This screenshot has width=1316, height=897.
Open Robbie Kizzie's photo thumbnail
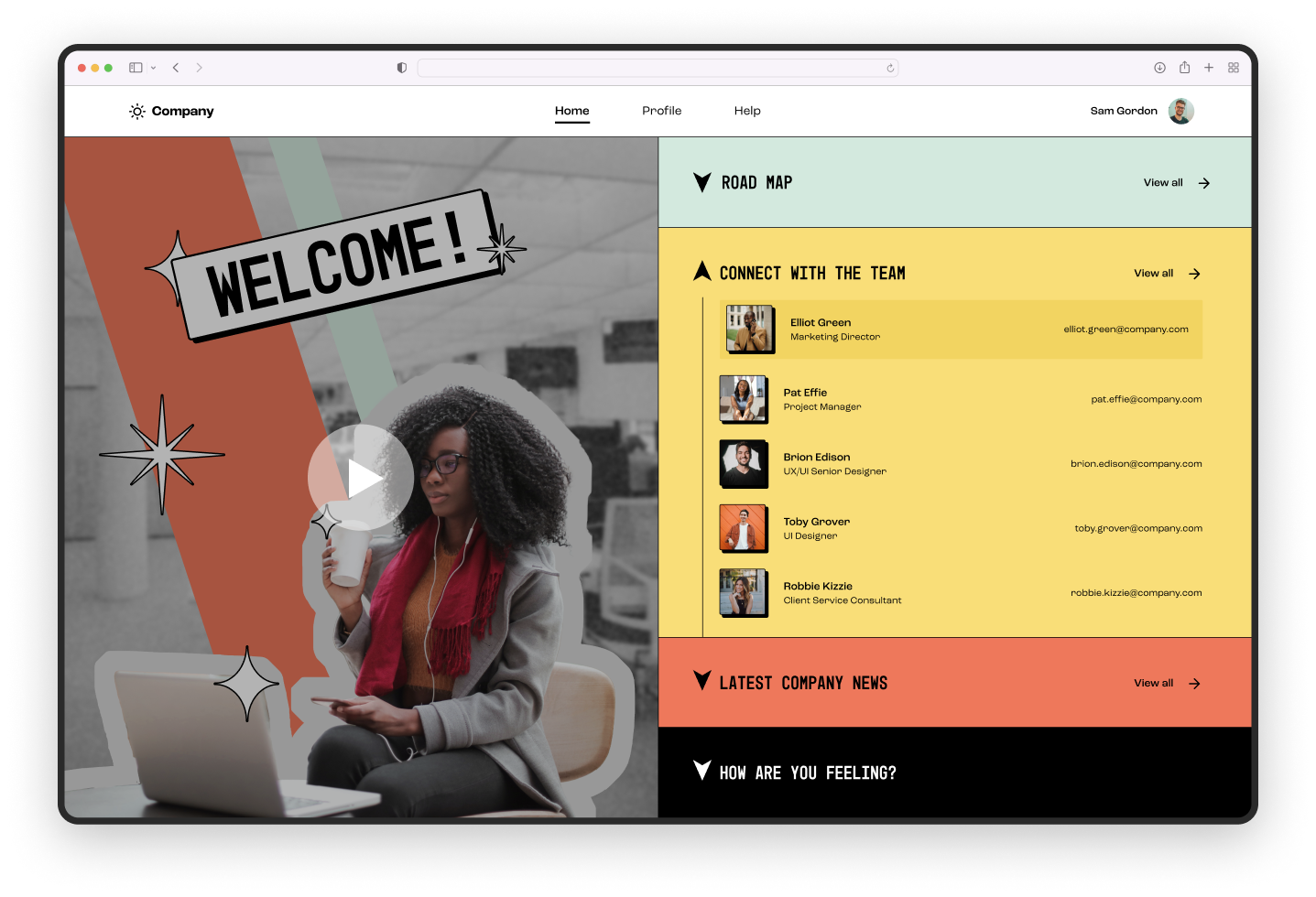coord(744,593)
